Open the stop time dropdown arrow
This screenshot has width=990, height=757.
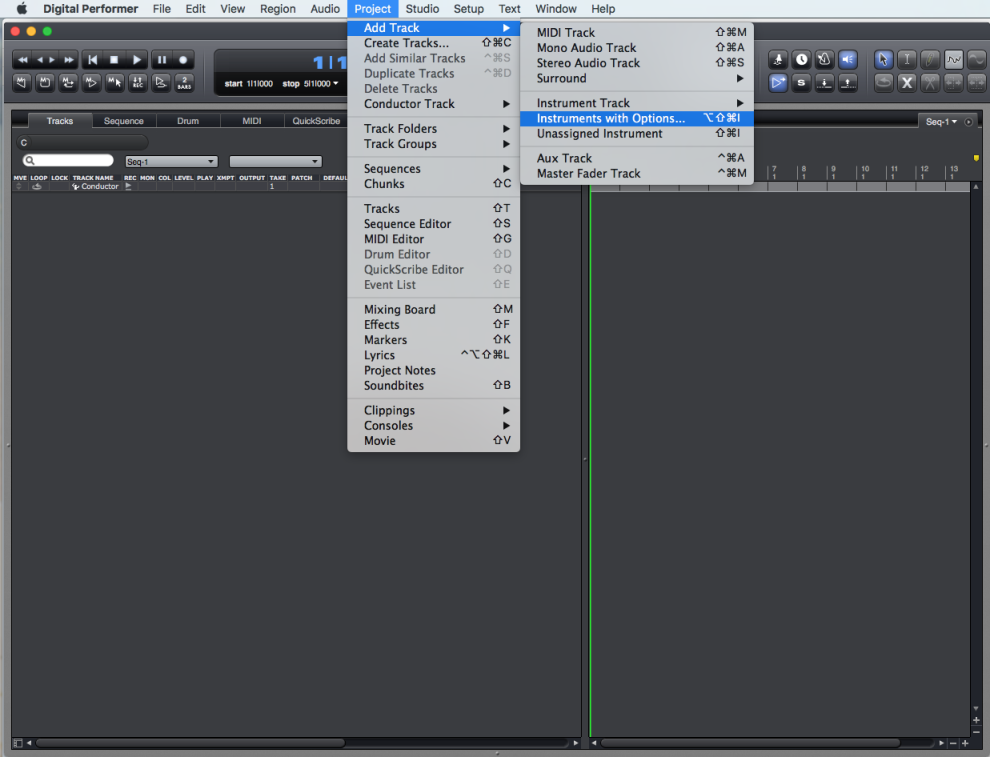[x=335, y=83]
